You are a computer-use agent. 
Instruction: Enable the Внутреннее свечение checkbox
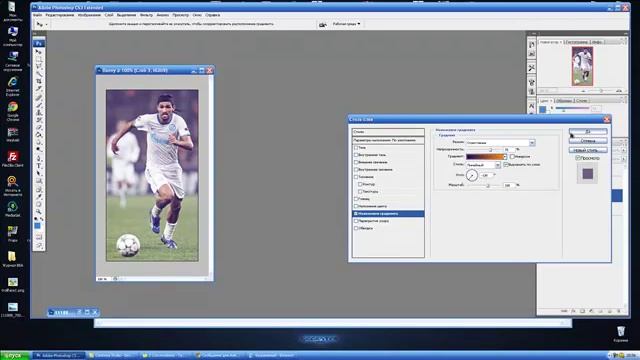(356, 170)
